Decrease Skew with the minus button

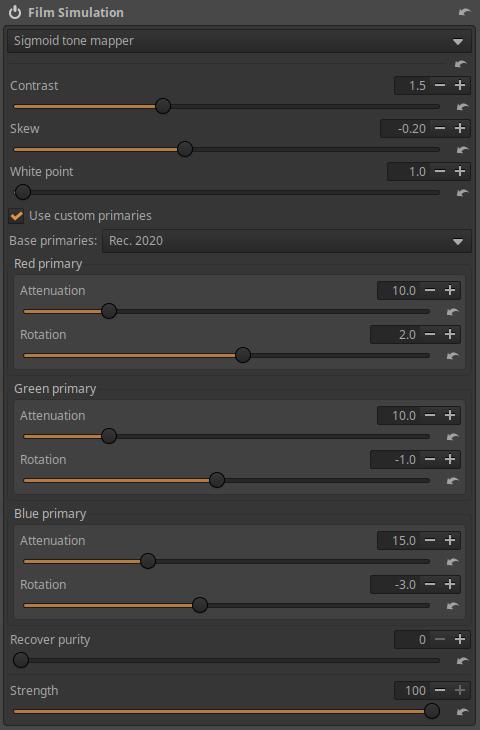coord(440,128)
